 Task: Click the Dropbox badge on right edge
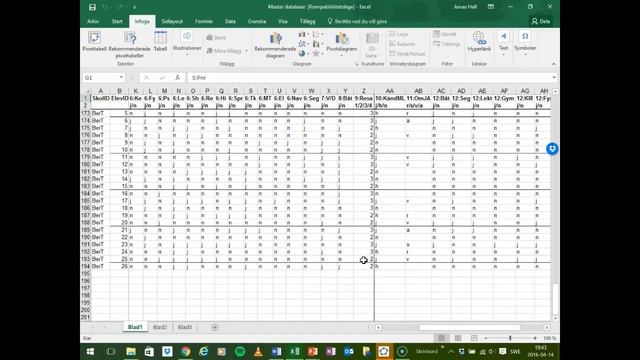click(x=552, y=149)
